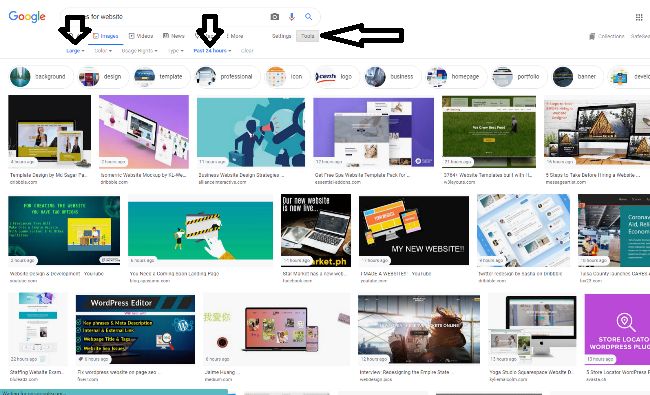Open the Past 24 hours time dropdown

click(x=212, y=51)
